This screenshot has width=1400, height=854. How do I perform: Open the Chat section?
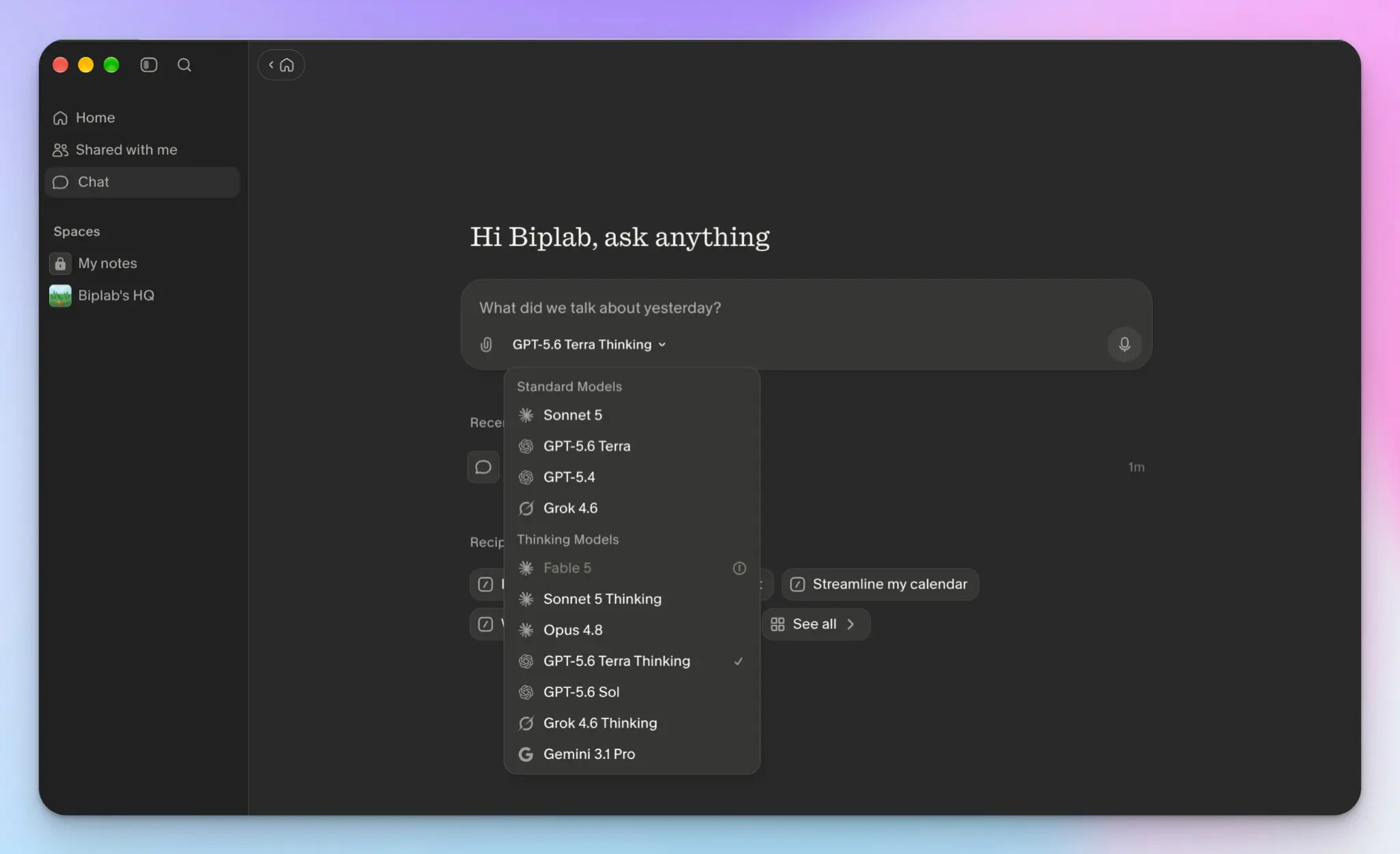[x=142, y=182]
